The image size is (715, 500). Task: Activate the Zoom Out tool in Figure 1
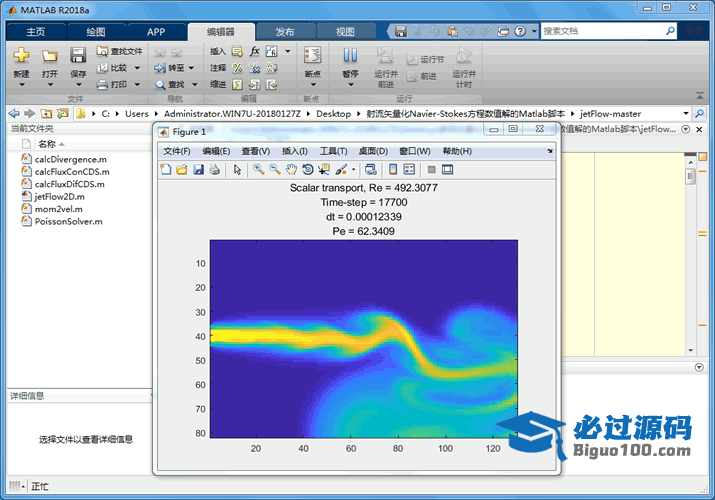click(275, 170)
